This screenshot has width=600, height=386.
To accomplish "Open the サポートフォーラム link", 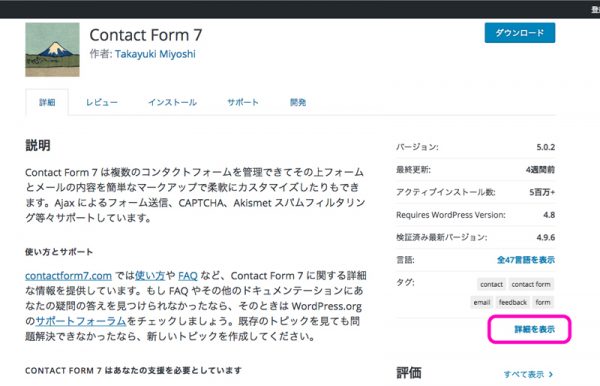I will [81, 321].
